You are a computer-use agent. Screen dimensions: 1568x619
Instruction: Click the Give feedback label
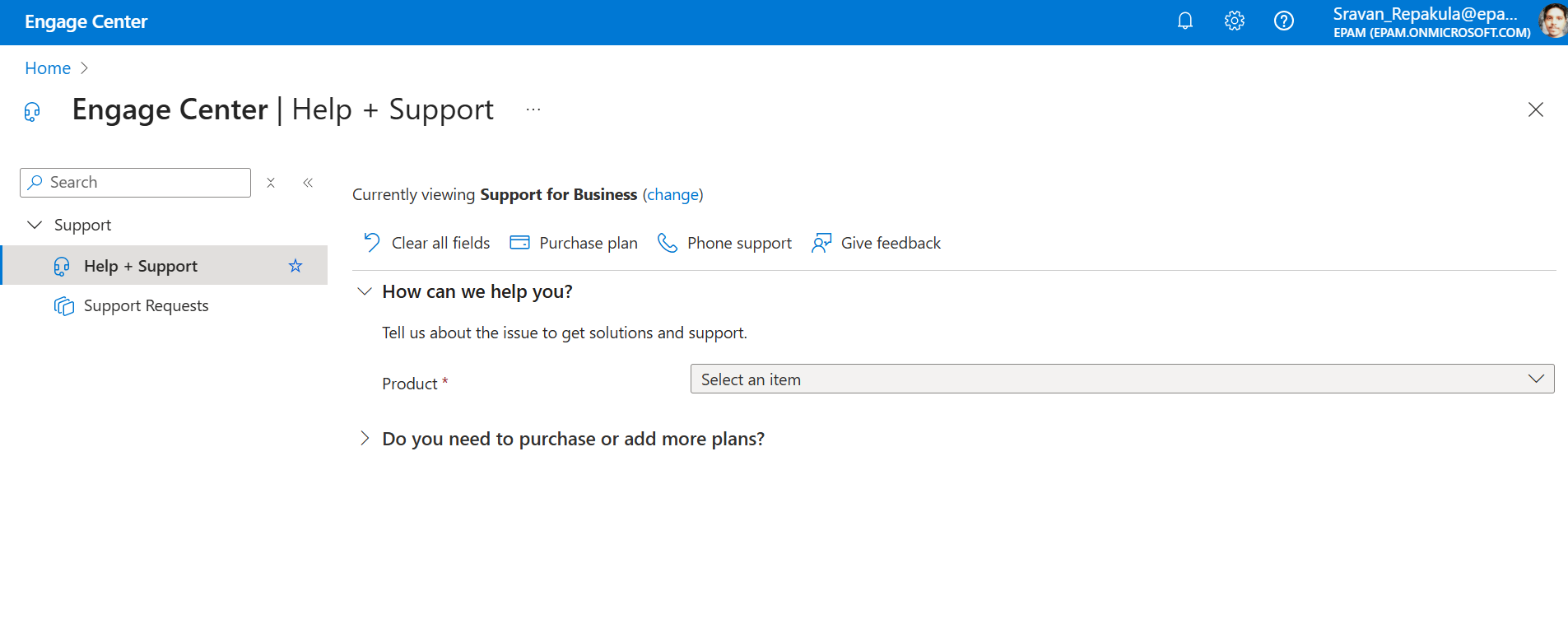pyautogui.click(x=891, y=243)
